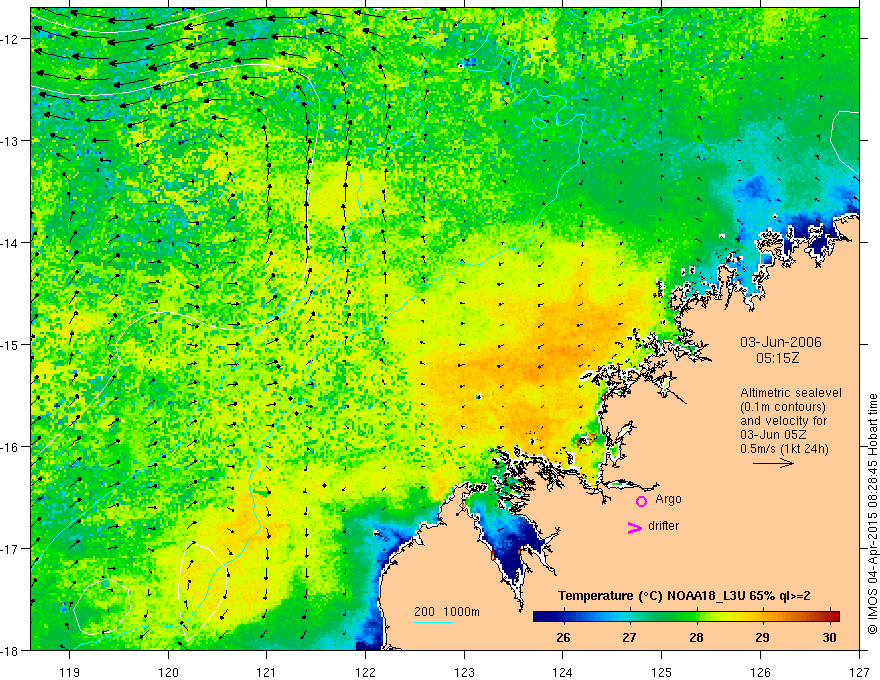Click longitude axis label 121
This screenshot has width=880, height=680.
tap(267, 672)
